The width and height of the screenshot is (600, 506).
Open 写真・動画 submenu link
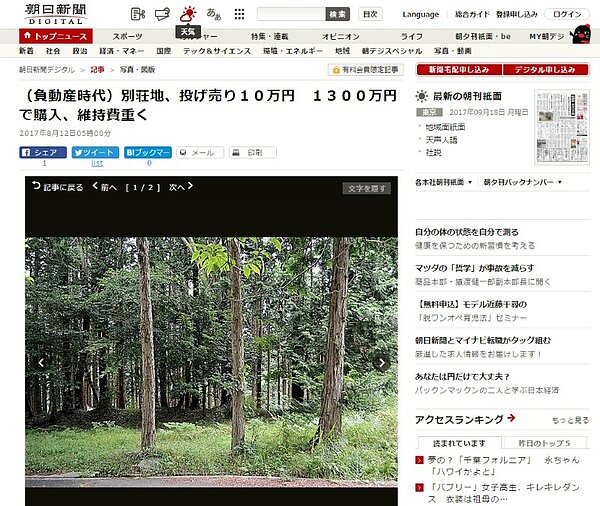453,51
